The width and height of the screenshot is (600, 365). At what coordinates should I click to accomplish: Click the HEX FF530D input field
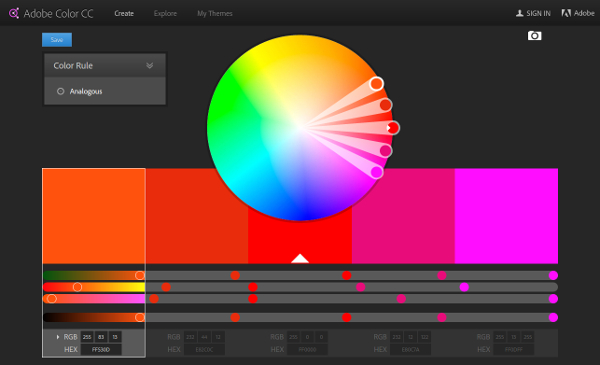point(101,349)
